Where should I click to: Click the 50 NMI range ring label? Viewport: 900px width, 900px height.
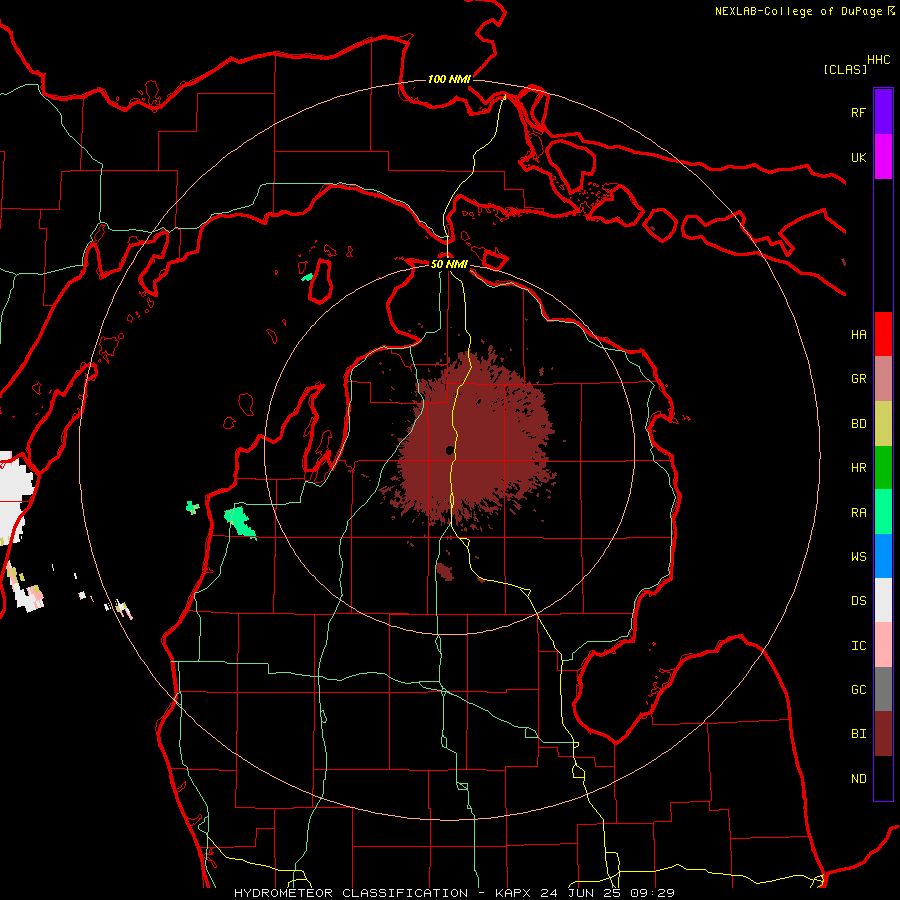(449, 264)
